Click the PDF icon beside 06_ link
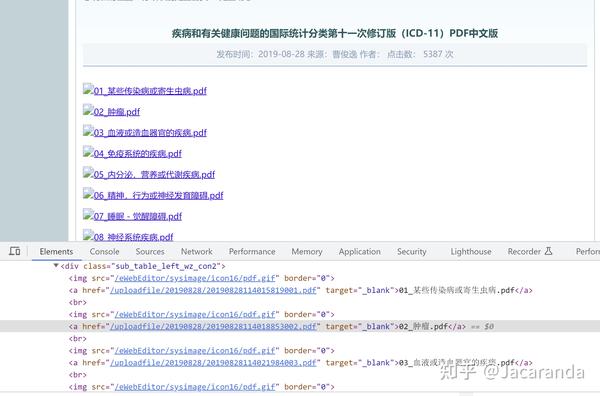The height and width of the screenshot is (396, 600). (88, 194)
